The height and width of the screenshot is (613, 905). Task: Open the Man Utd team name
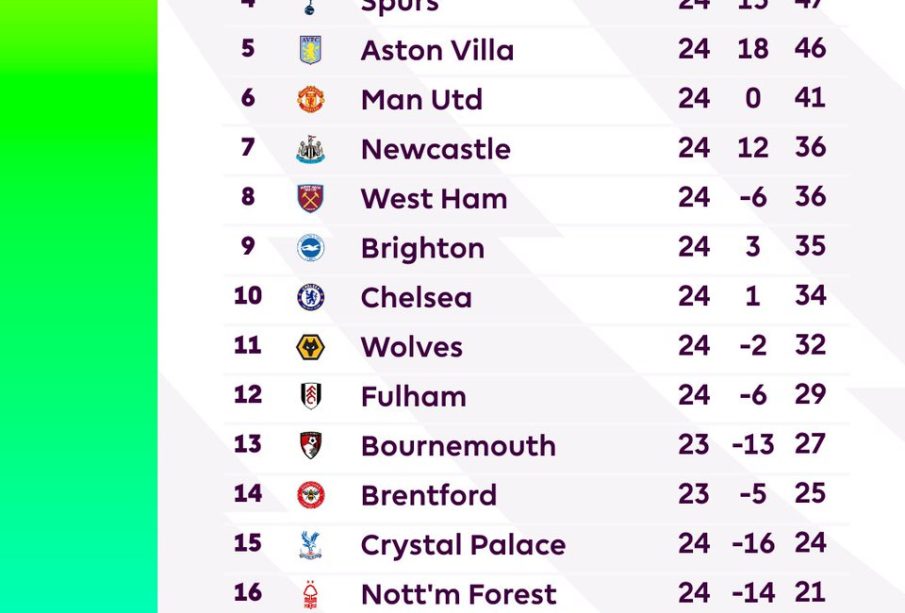coord(421,99)
